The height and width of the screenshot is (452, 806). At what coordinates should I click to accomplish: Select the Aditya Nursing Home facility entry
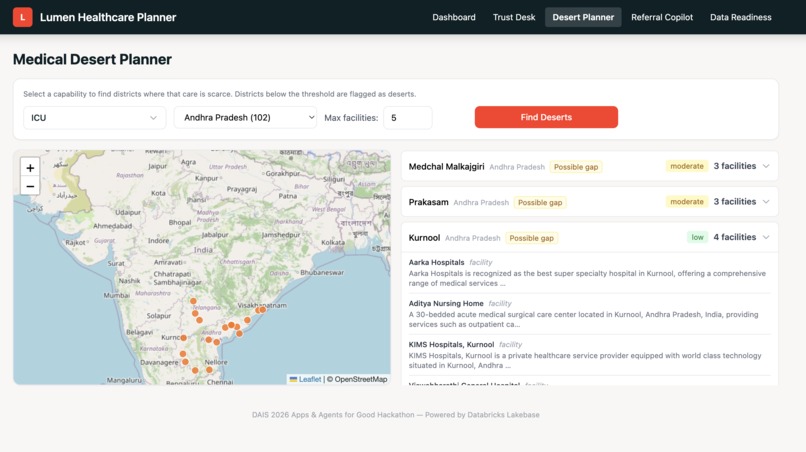coord(589,314)
